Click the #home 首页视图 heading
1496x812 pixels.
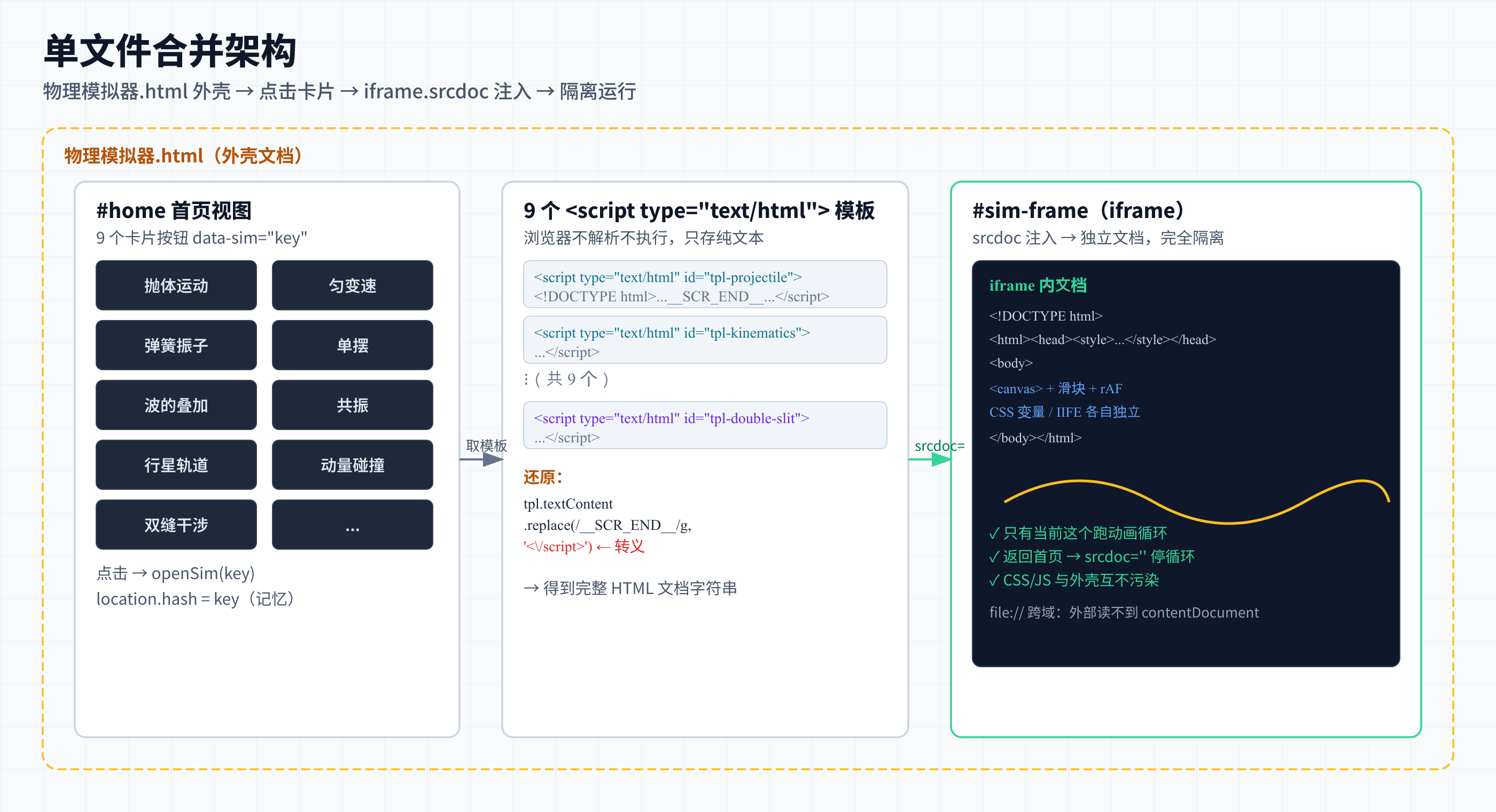coord(174,210)
